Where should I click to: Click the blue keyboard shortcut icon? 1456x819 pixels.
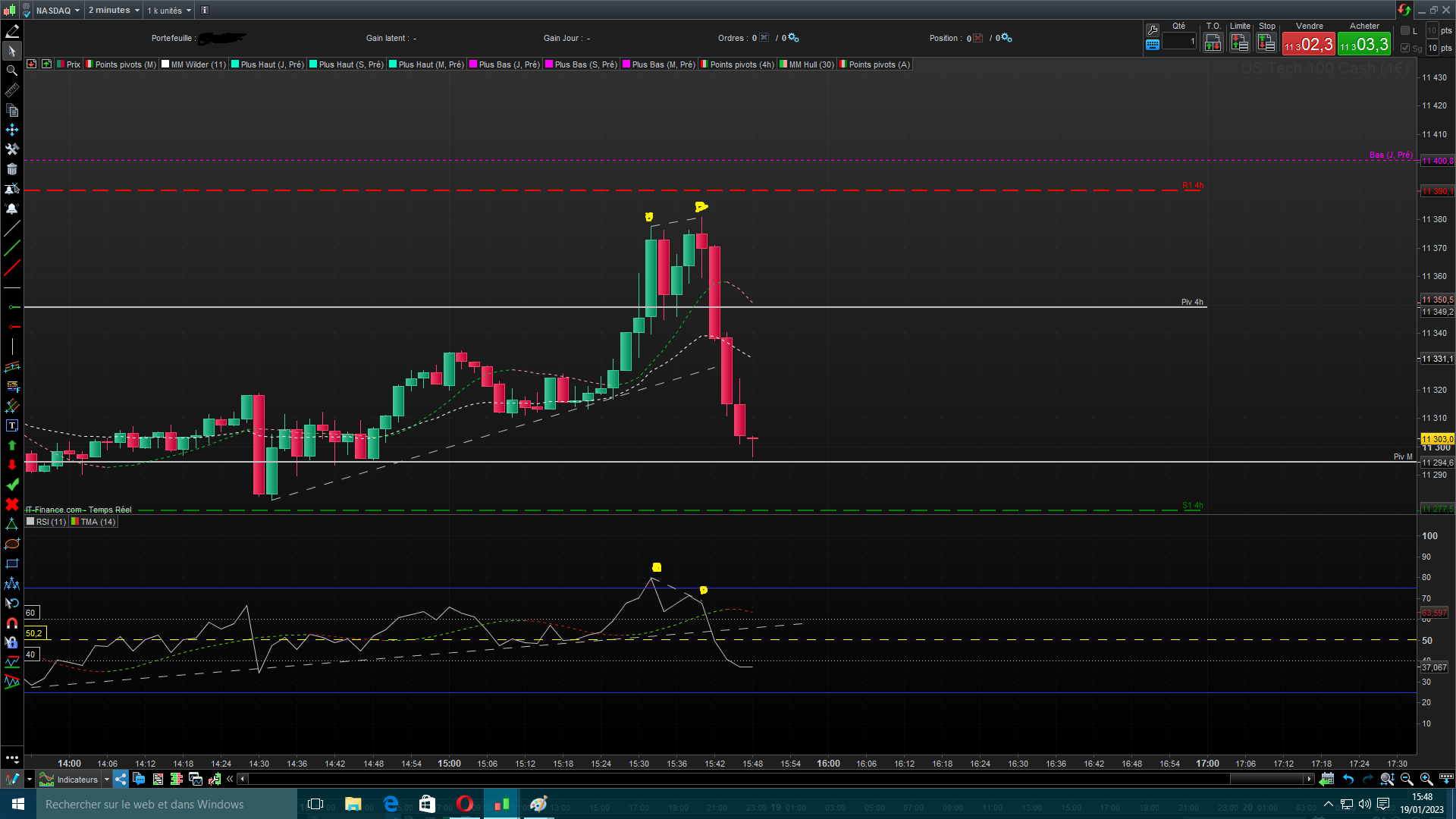point(1153,45)
